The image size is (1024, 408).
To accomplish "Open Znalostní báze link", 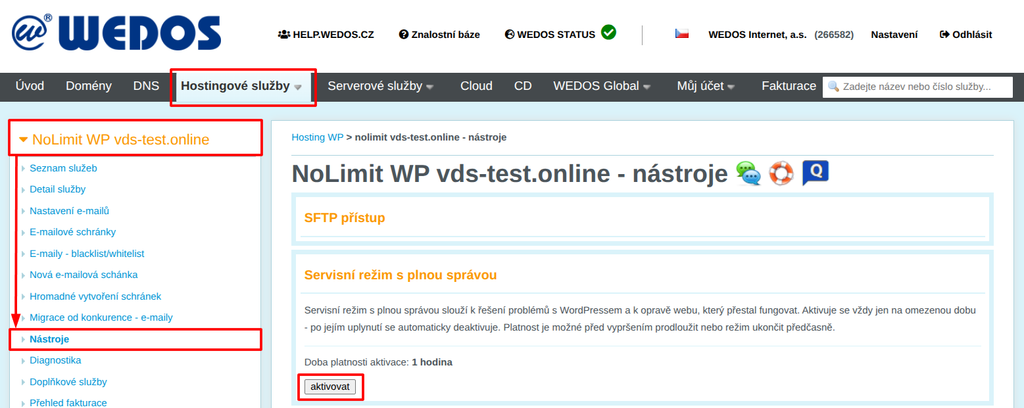I will (x=440, y=35).
